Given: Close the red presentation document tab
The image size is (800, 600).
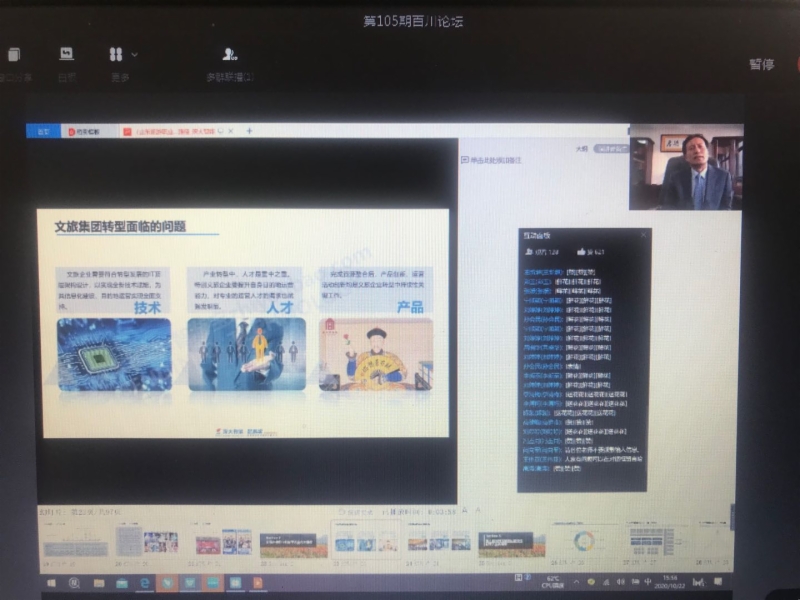Looking at the screenshot, I should point(231,131).
